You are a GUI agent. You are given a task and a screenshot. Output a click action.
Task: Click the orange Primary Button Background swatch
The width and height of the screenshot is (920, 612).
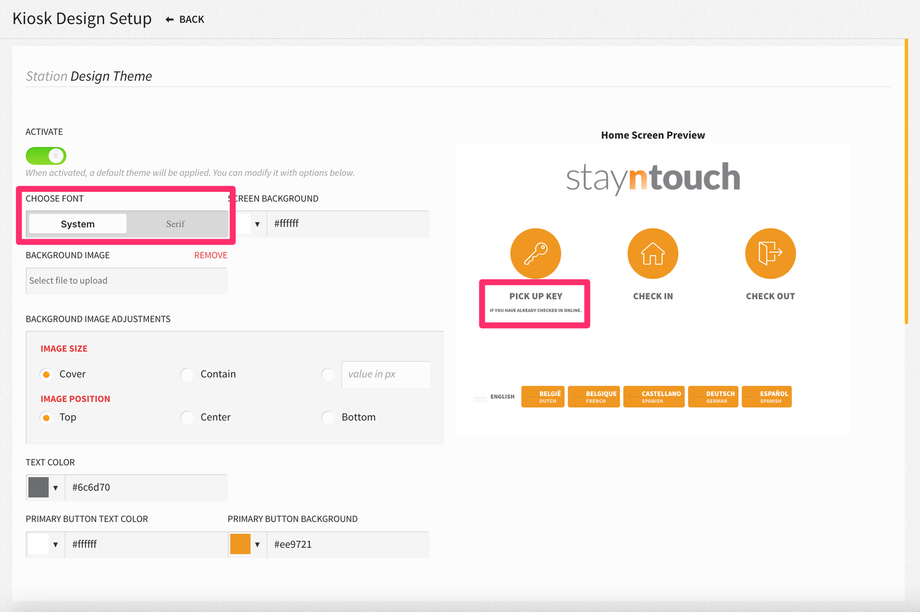(x=240, y=544)
